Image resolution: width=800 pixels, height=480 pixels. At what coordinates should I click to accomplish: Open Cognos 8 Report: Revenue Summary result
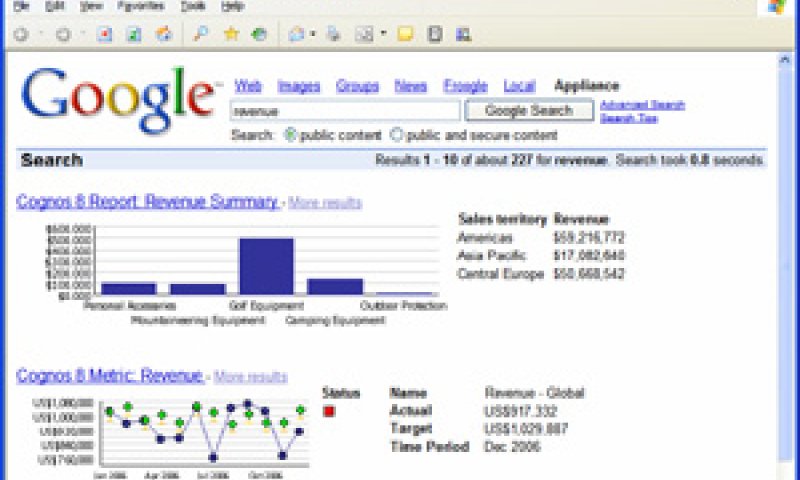(147, 201)
